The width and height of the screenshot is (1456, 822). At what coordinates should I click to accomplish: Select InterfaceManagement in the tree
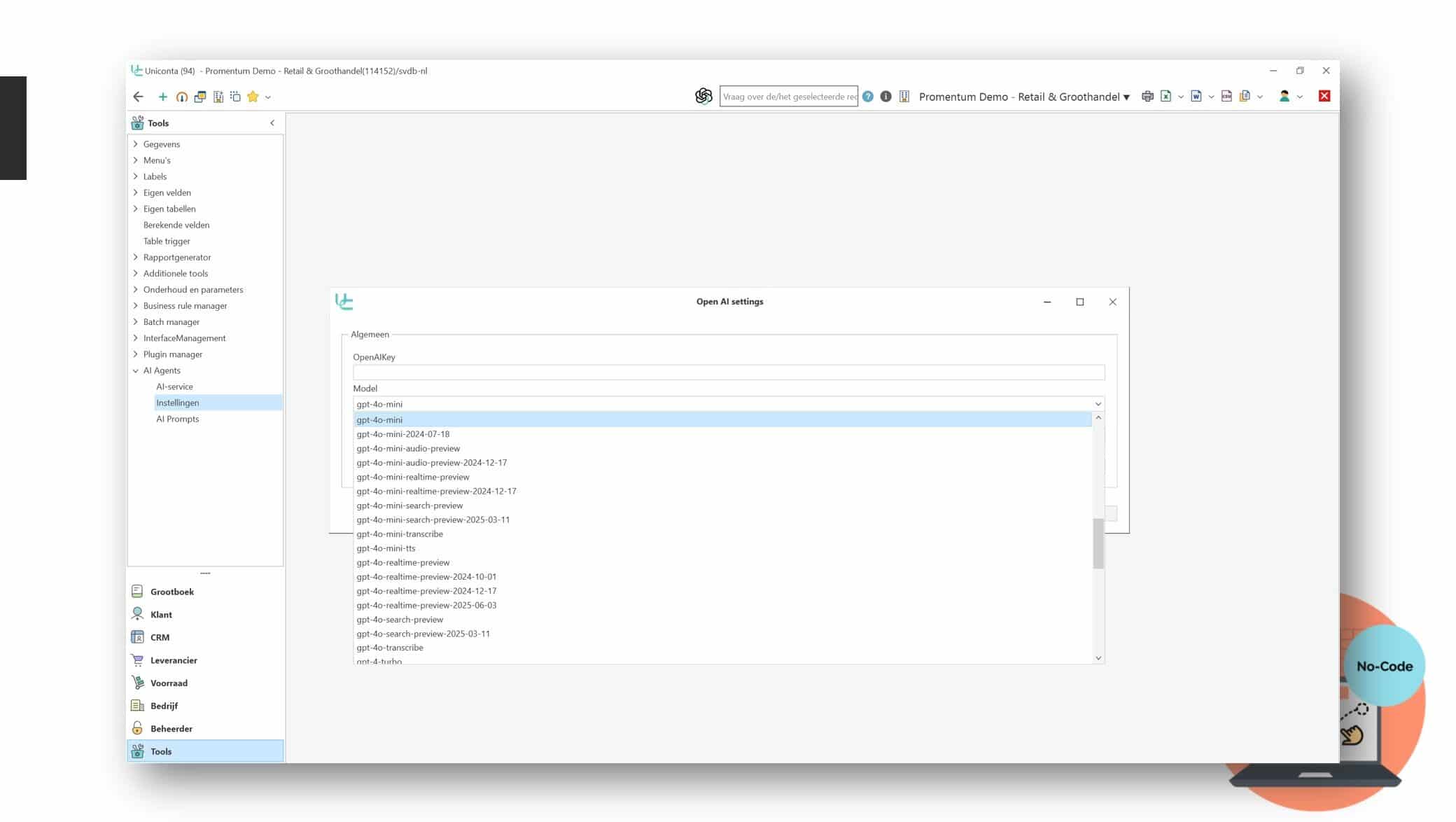point(184,337)
